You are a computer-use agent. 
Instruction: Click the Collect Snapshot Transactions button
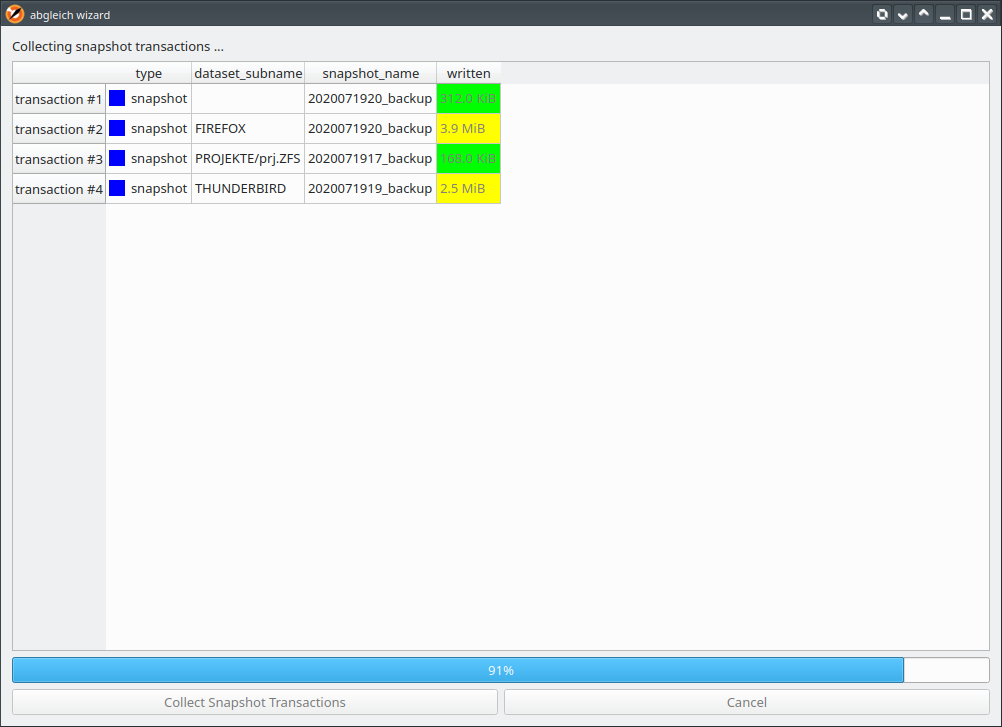tap(255, 702)
